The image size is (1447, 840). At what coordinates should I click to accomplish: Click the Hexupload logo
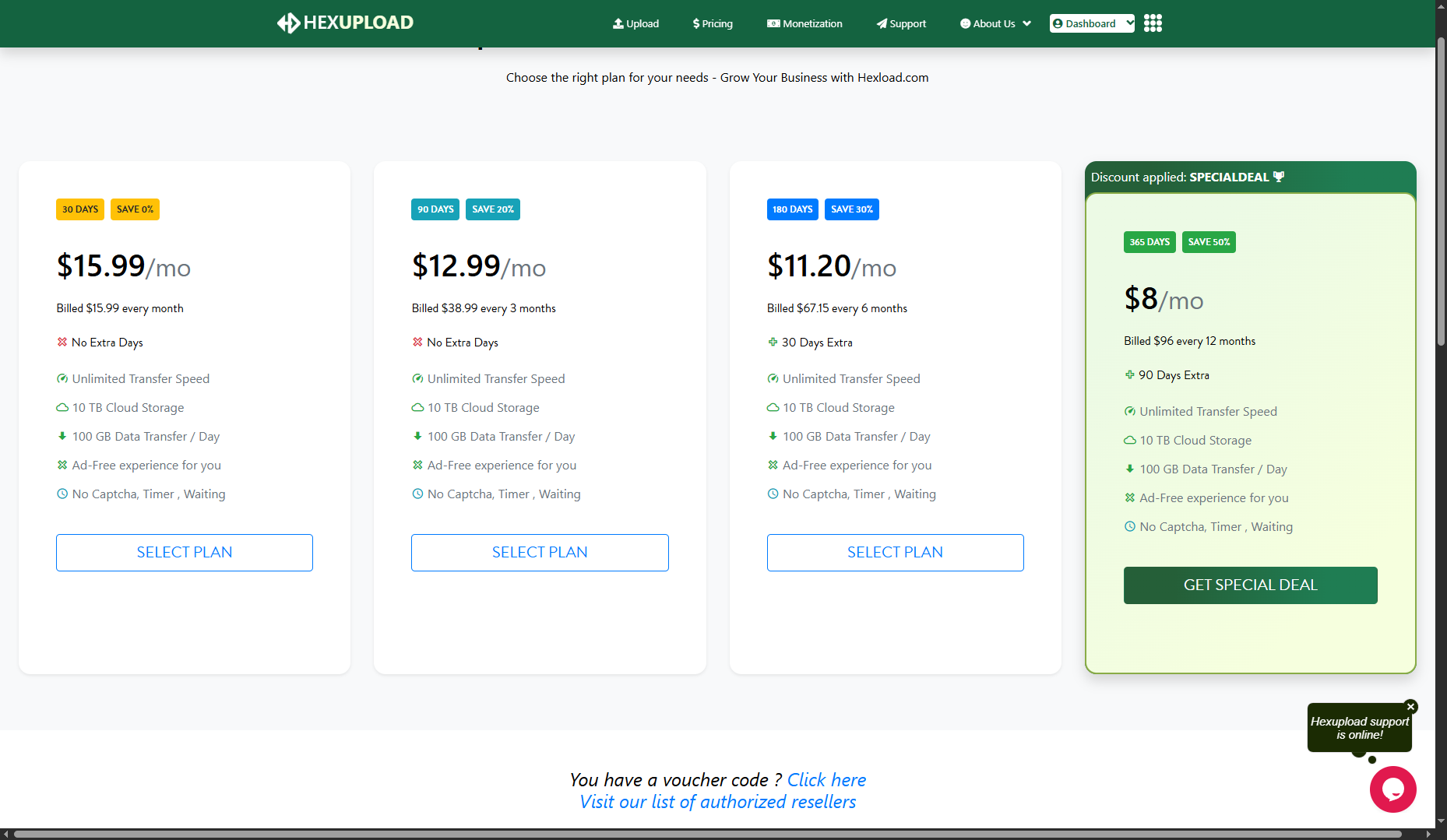tap(345, 23)
